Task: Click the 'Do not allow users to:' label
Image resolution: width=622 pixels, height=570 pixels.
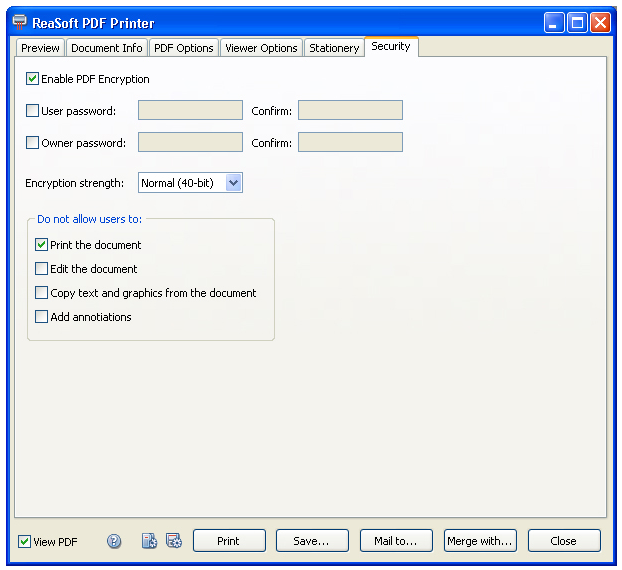Action: (89, 219)
